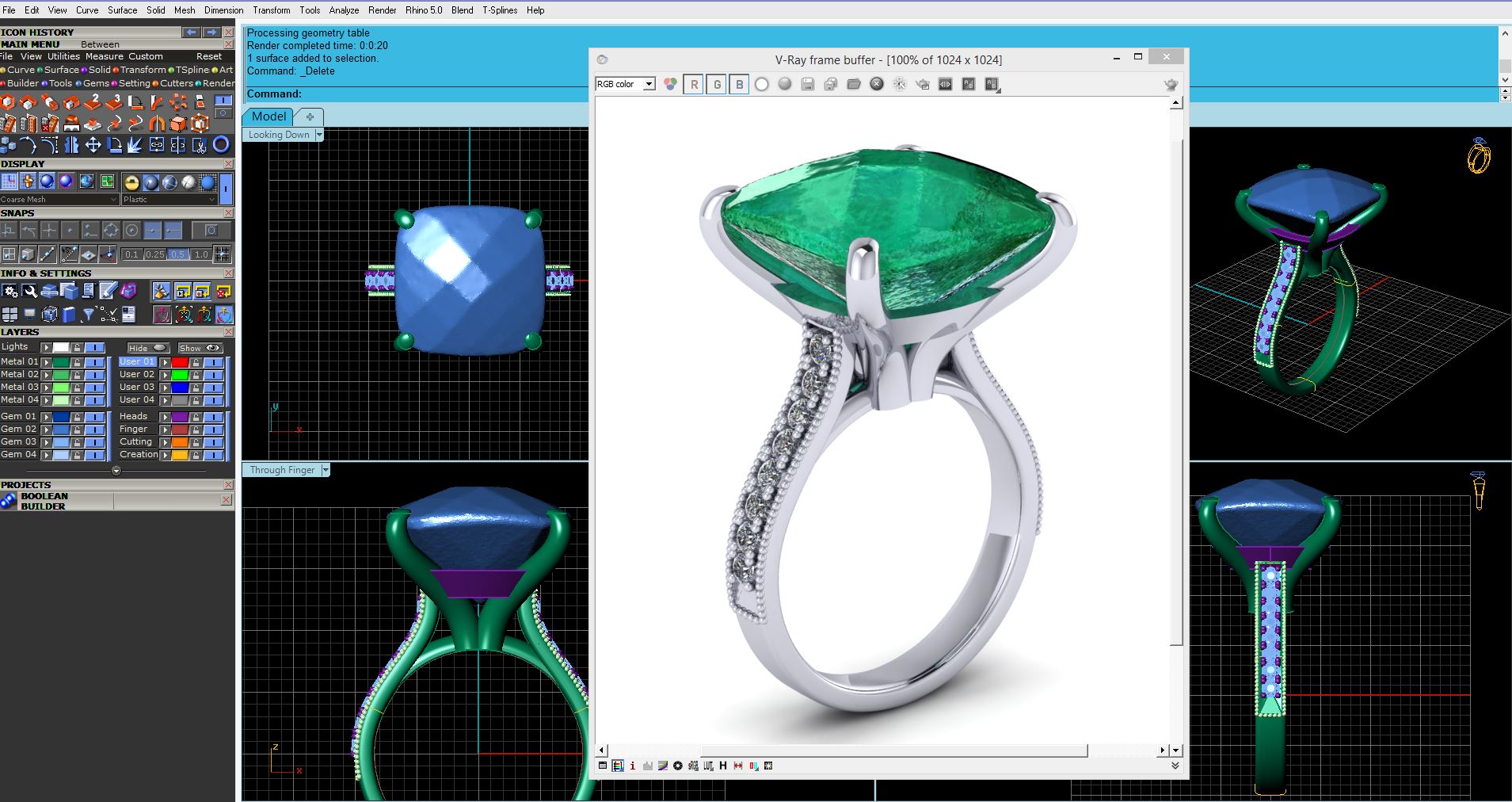Toggle the 0.5 snap increment button
Screen dimensions: 1512x802
(177, 255)
